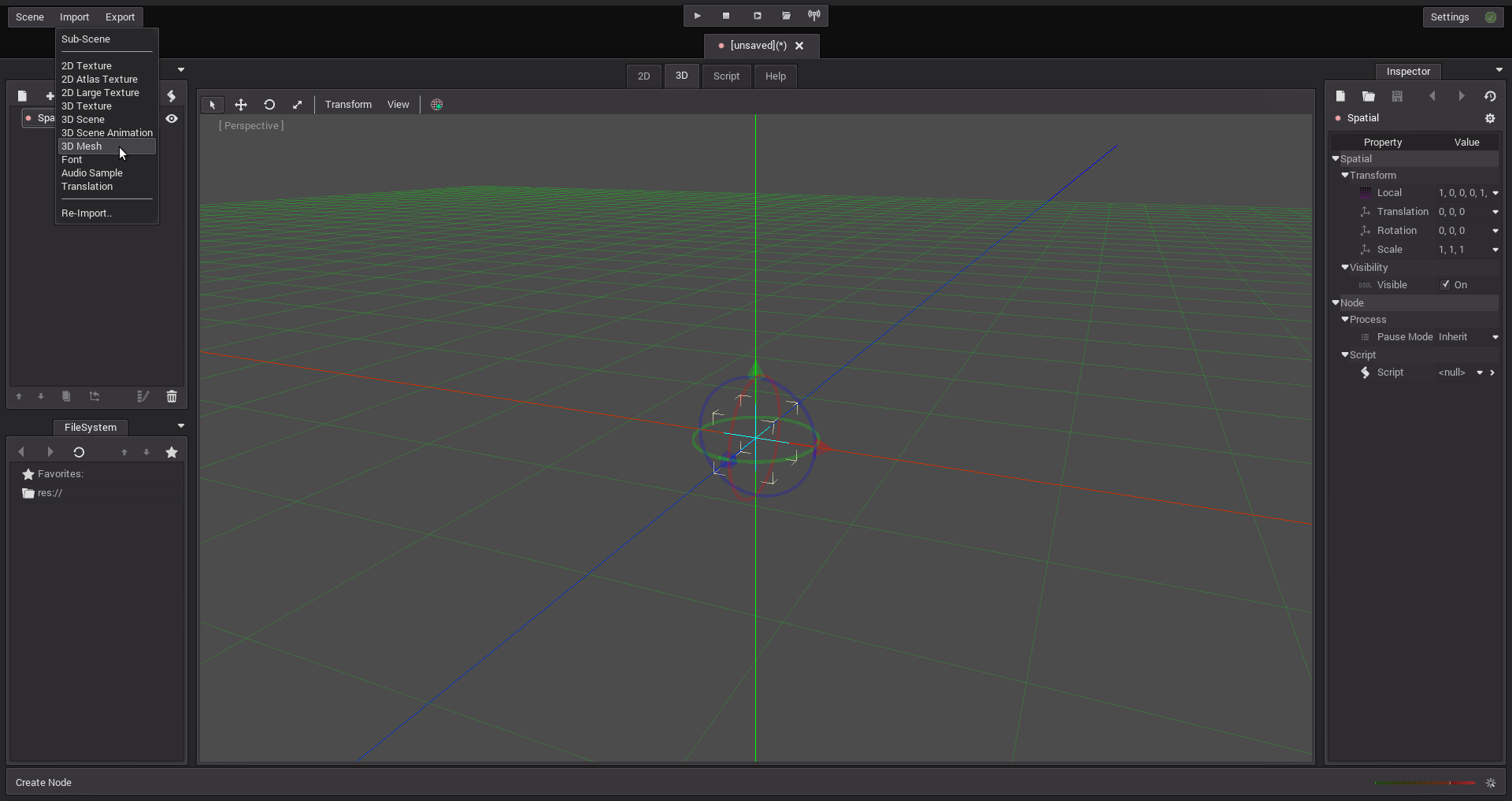Open the Script null dropdown arrow
The height and width of the screenshot is (801, 1512).
coord(1480,373)
